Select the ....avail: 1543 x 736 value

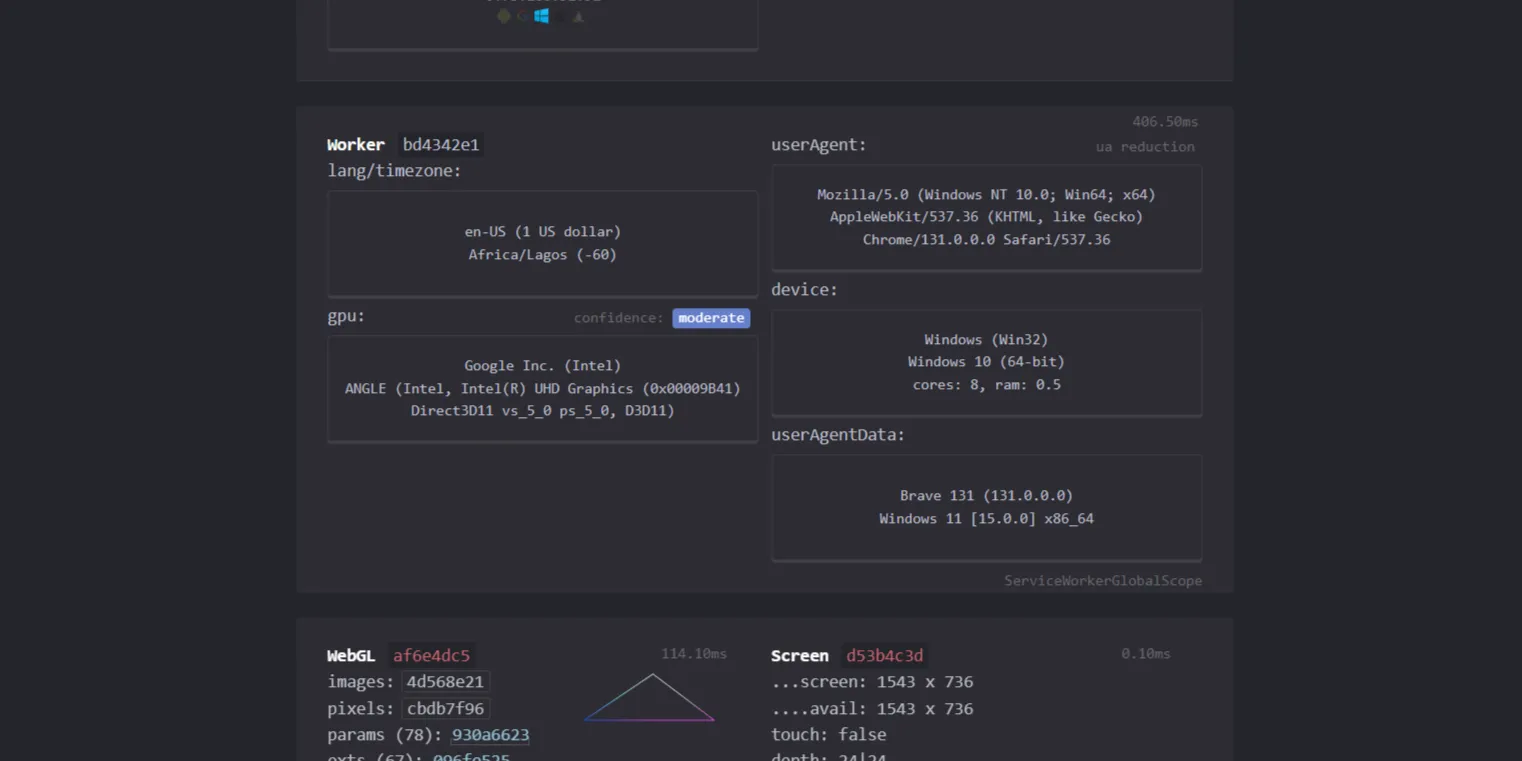[x=872, y=709]
